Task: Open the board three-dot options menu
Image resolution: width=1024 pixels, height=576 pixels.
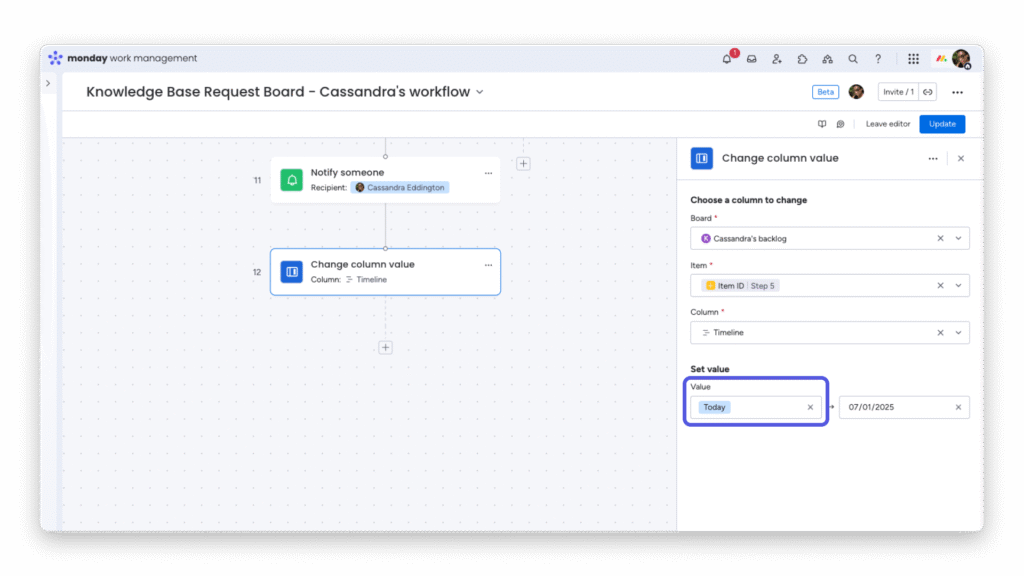Action: tap(957, 92)
